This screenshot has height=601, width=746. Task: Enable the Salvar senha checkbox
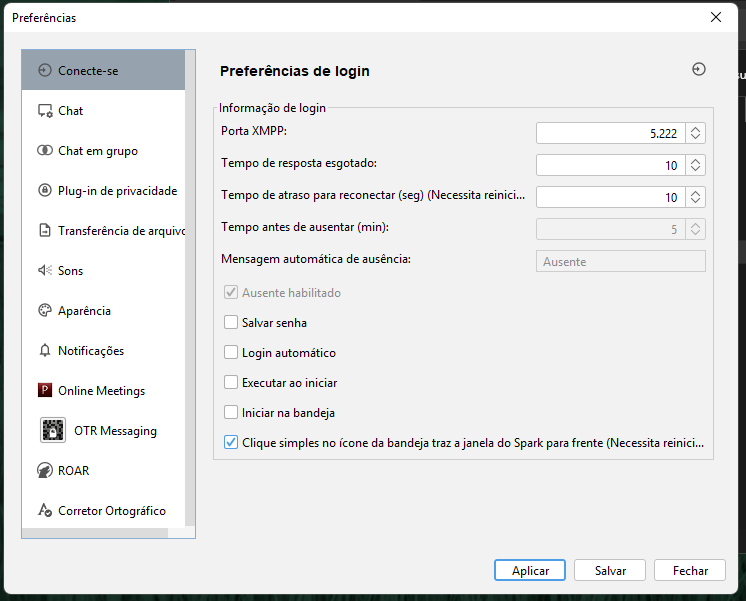(231, 322)
